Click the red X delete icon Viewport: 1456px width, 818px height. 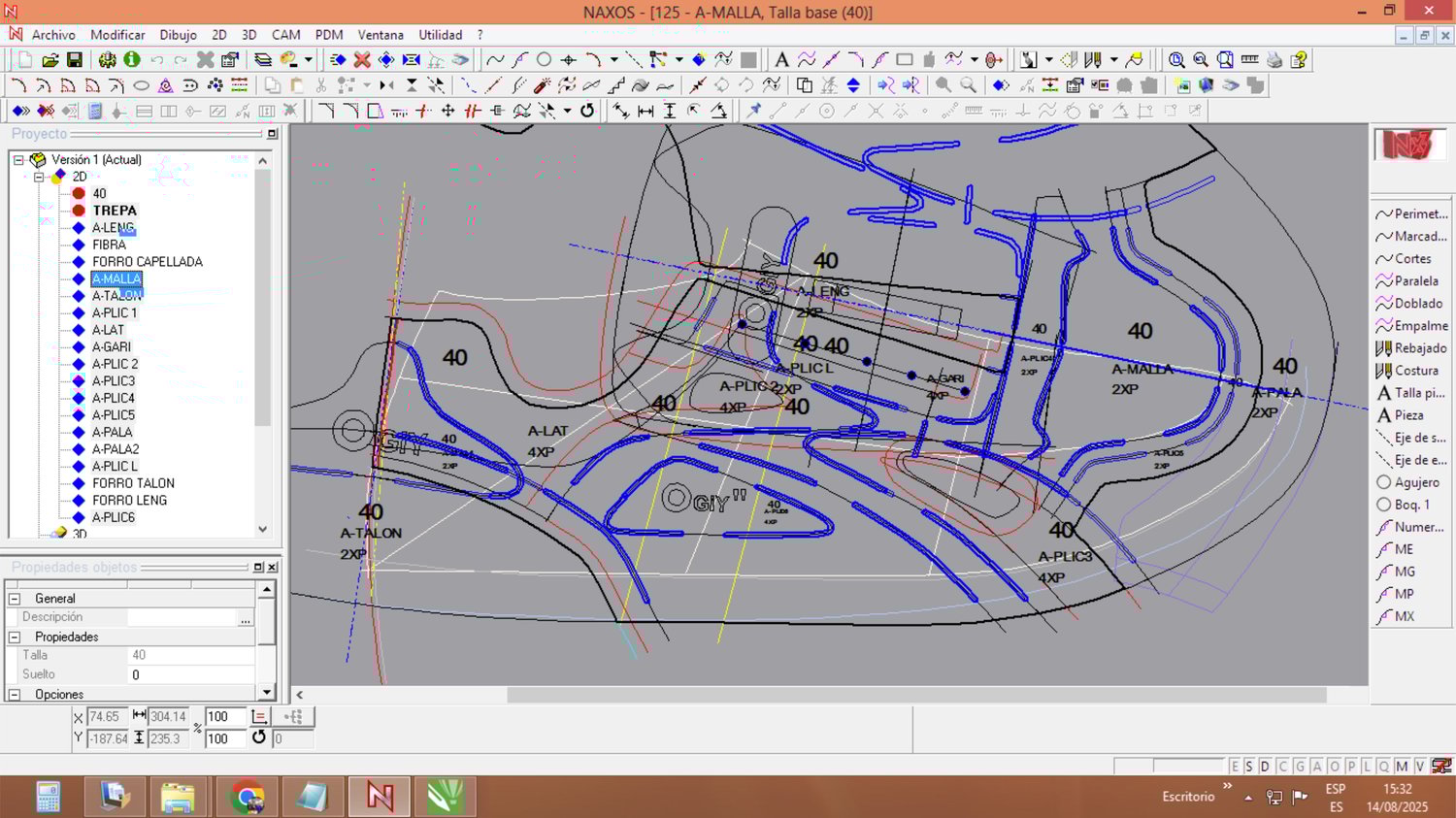(362, 60)
